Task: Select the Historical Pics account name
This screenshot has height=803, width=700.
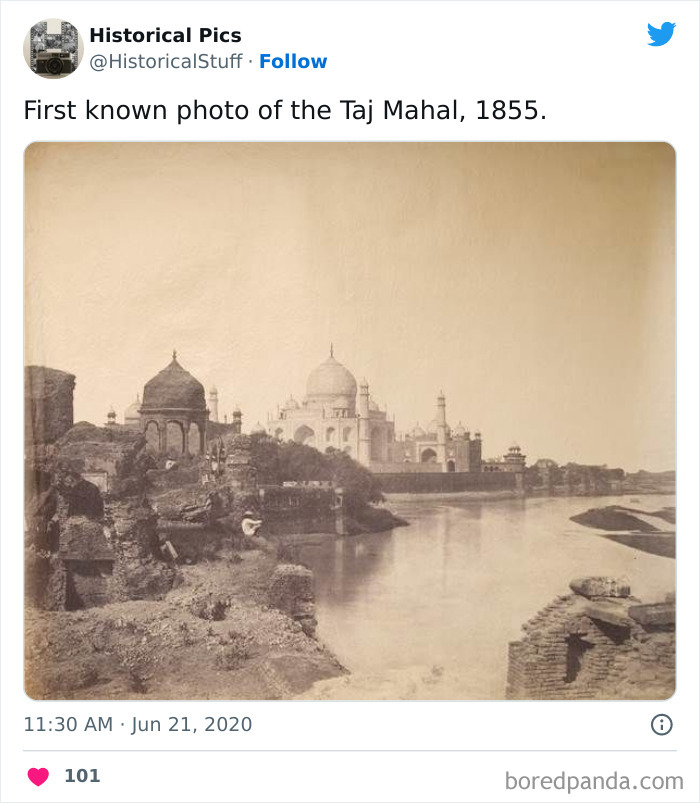Action: point(165,35)
